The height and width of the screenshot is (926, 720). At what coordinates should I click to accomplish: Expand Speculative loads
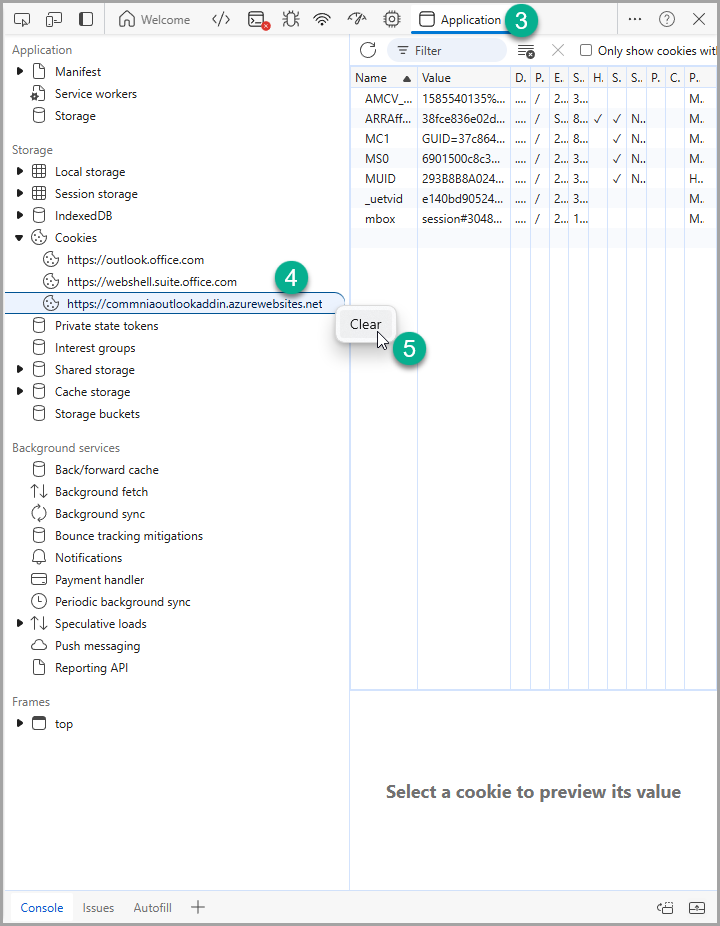click(x=19, y=624)
